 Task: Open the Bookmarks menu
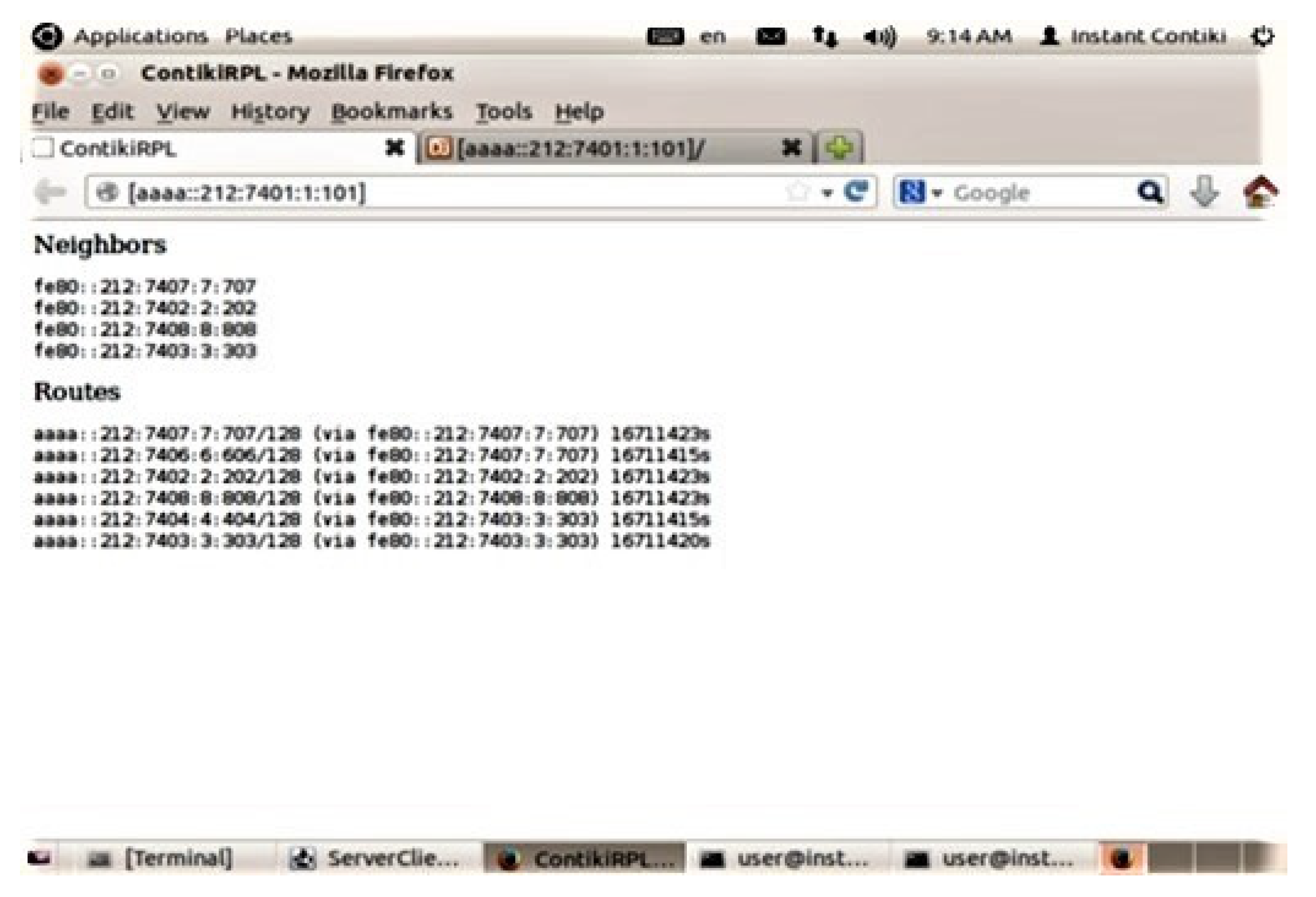coord(392,112)
